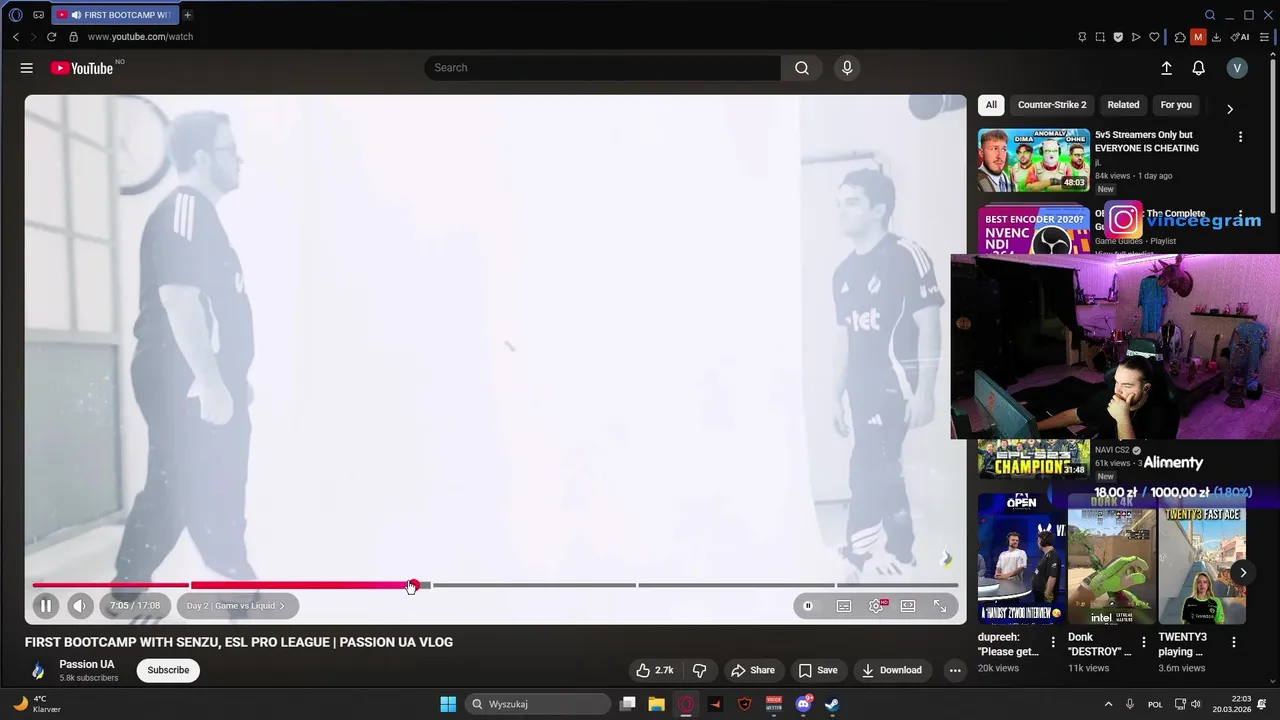Open the 'BEST ENCODER 2020?' thumbnail

pos(1034,231)
